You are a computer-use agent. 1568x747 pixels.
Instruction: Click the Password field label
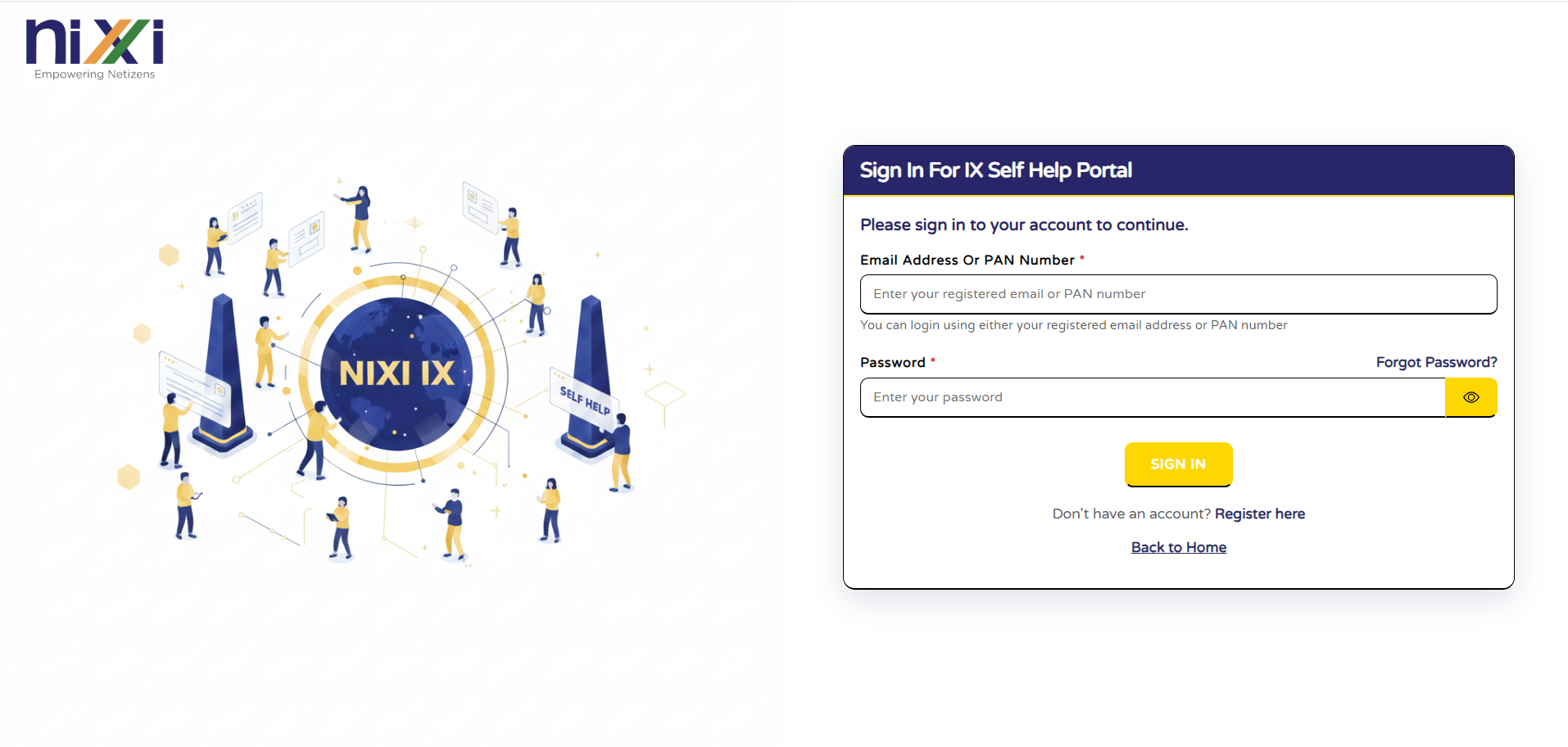(892, 362)
